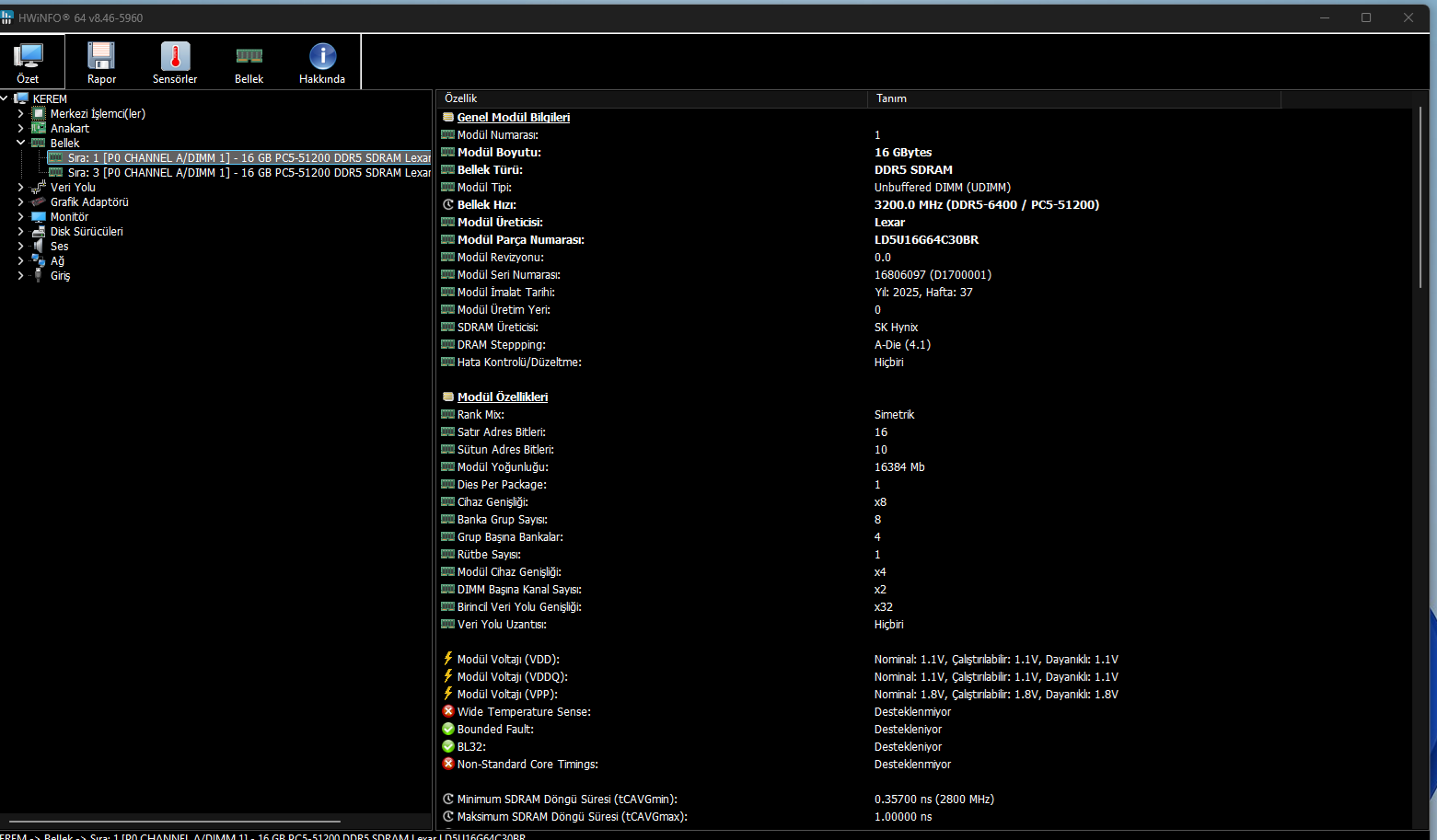
Task: Open the Özet summary toolbar button
Action: point(29,63)
